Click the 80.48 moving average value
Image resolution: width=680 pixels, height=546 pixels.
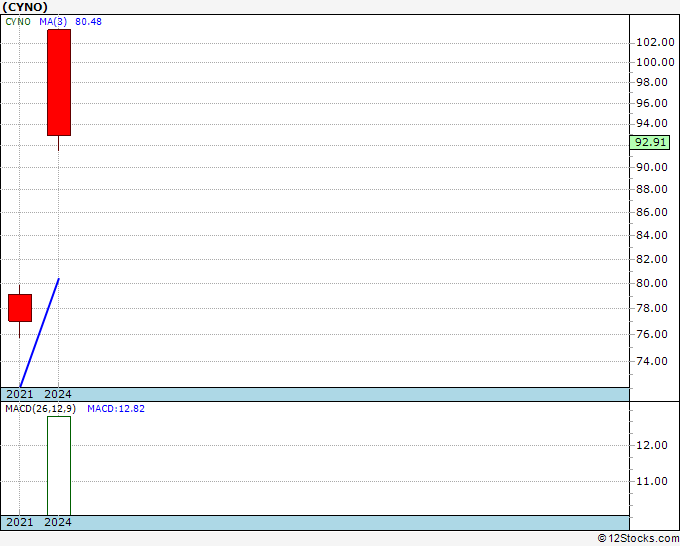point(88,22)
